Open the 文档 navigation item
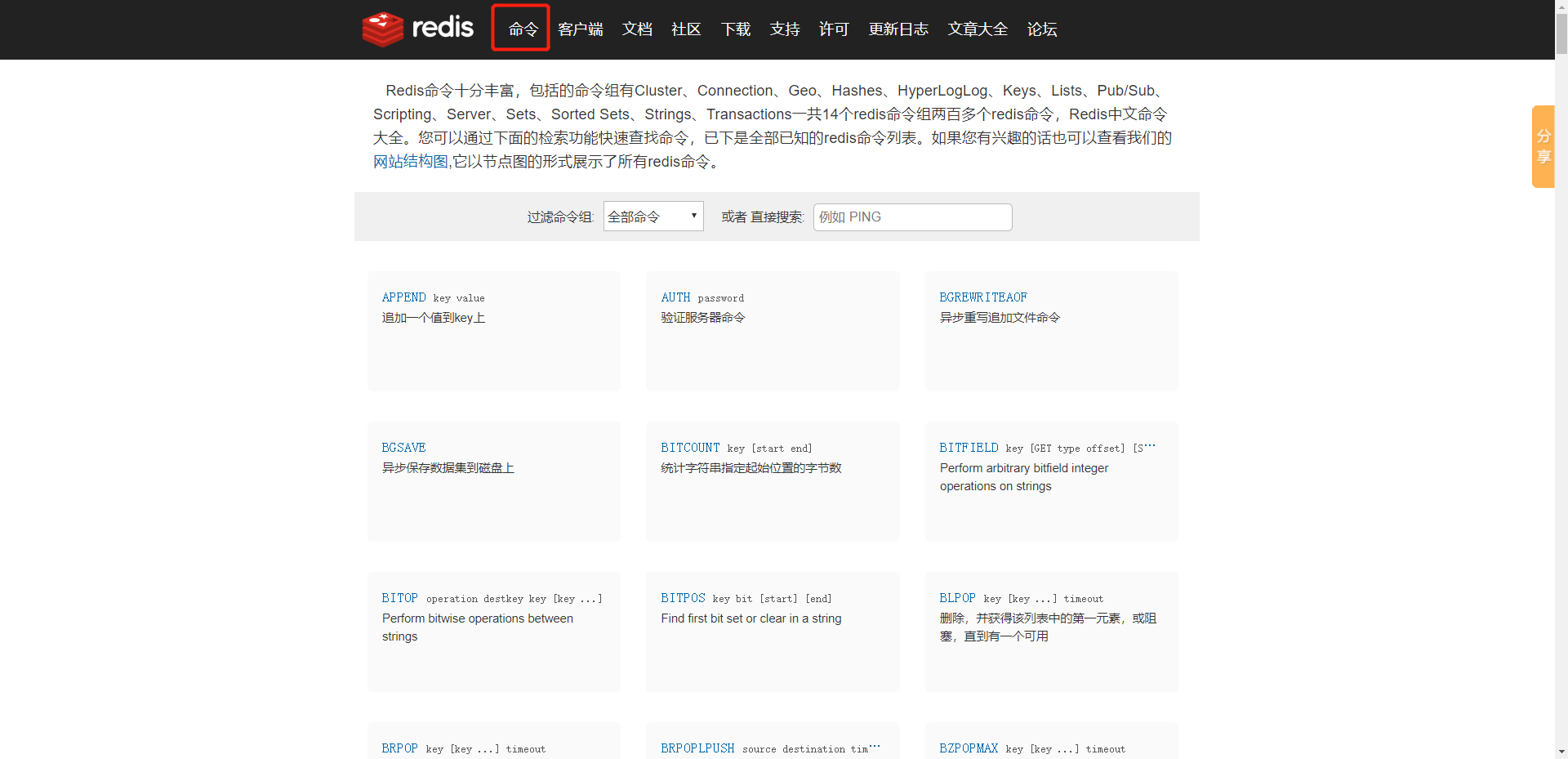This screenshot has height=759, width=1568. click(637, 29)
